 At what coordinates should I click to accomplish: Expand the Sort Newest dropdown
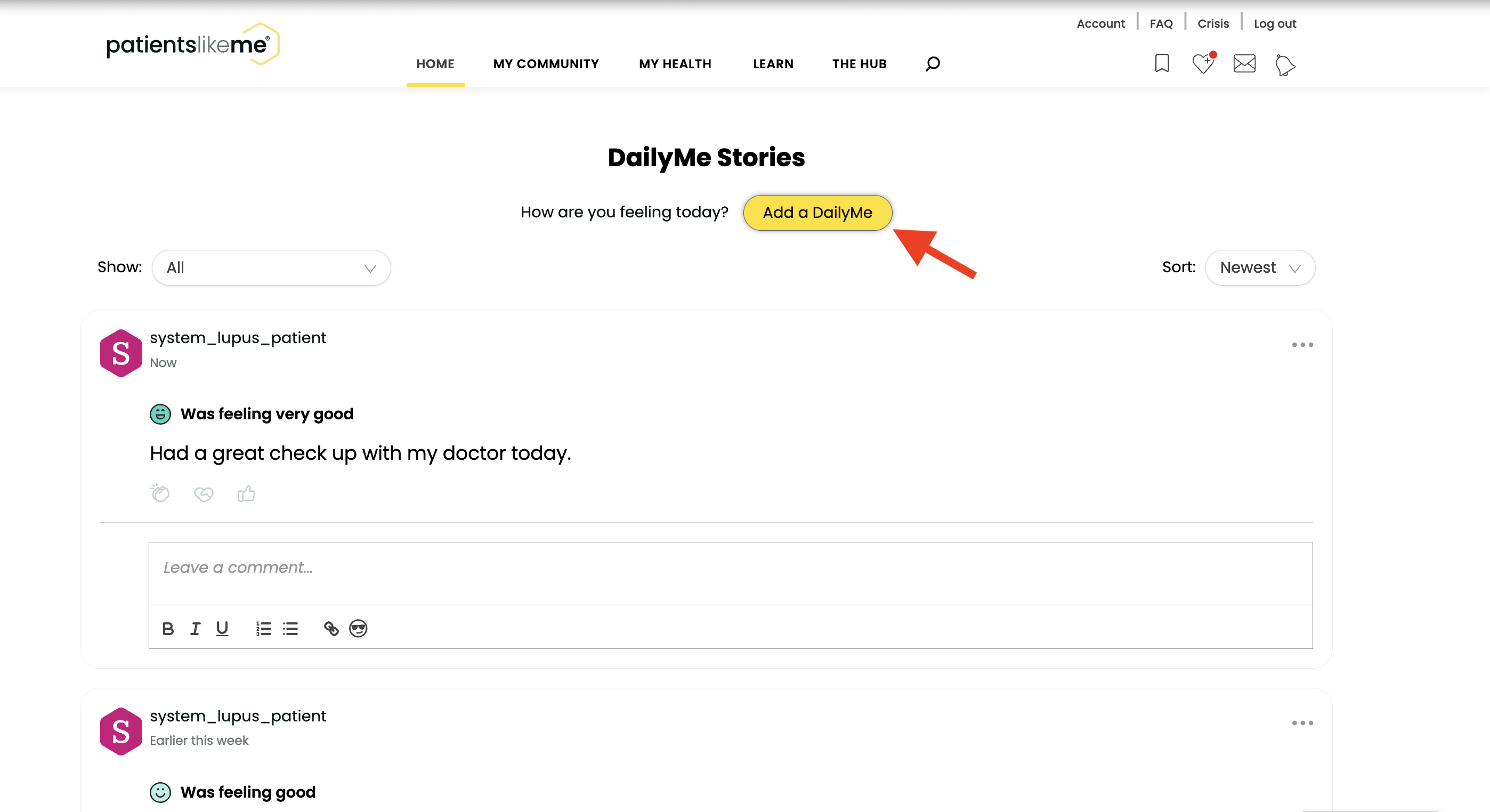click(x=1260, y=268)
